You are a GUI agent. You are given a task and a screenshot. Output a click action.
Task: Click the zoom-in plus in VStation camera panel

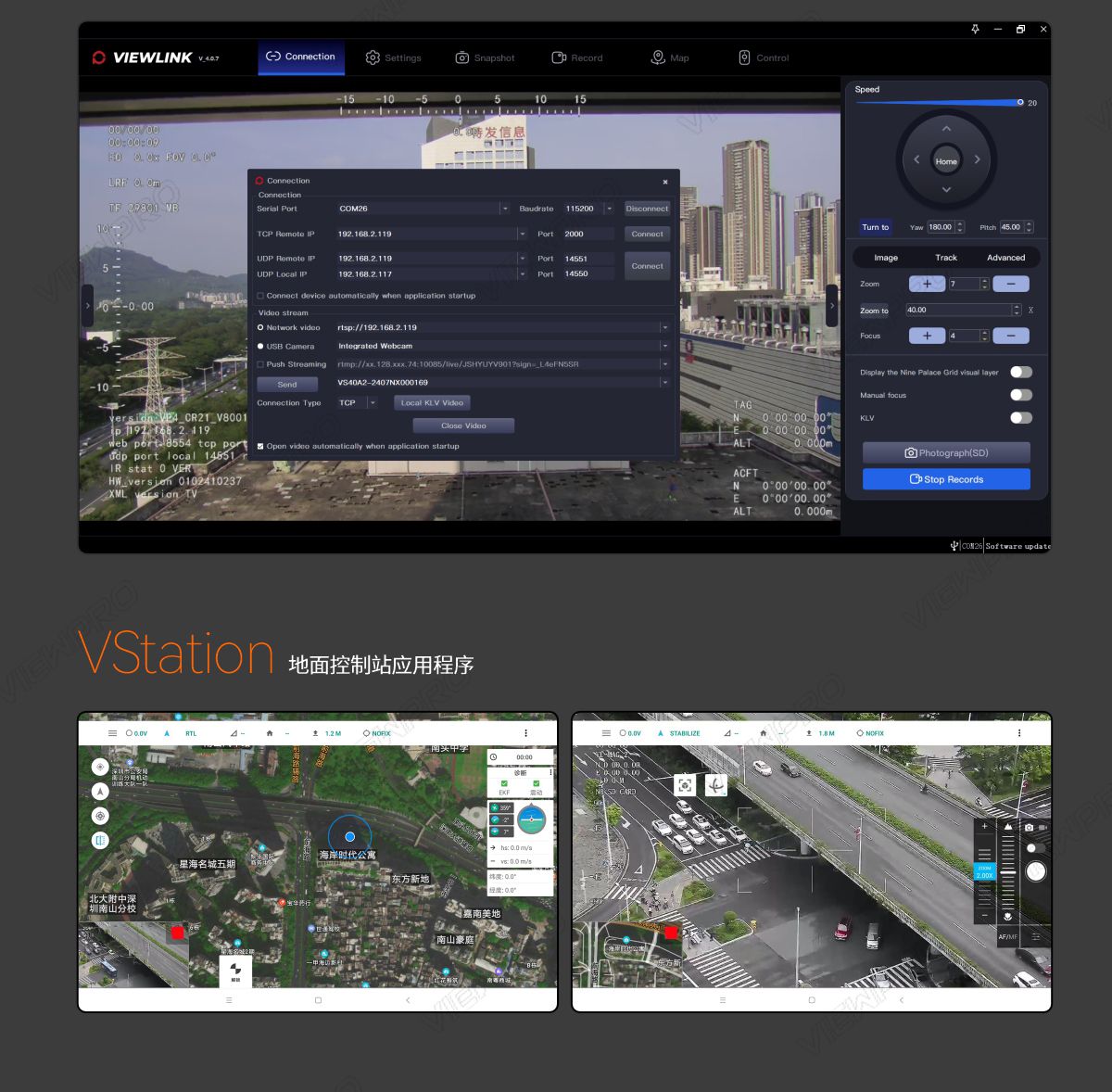tap(984, 826)
